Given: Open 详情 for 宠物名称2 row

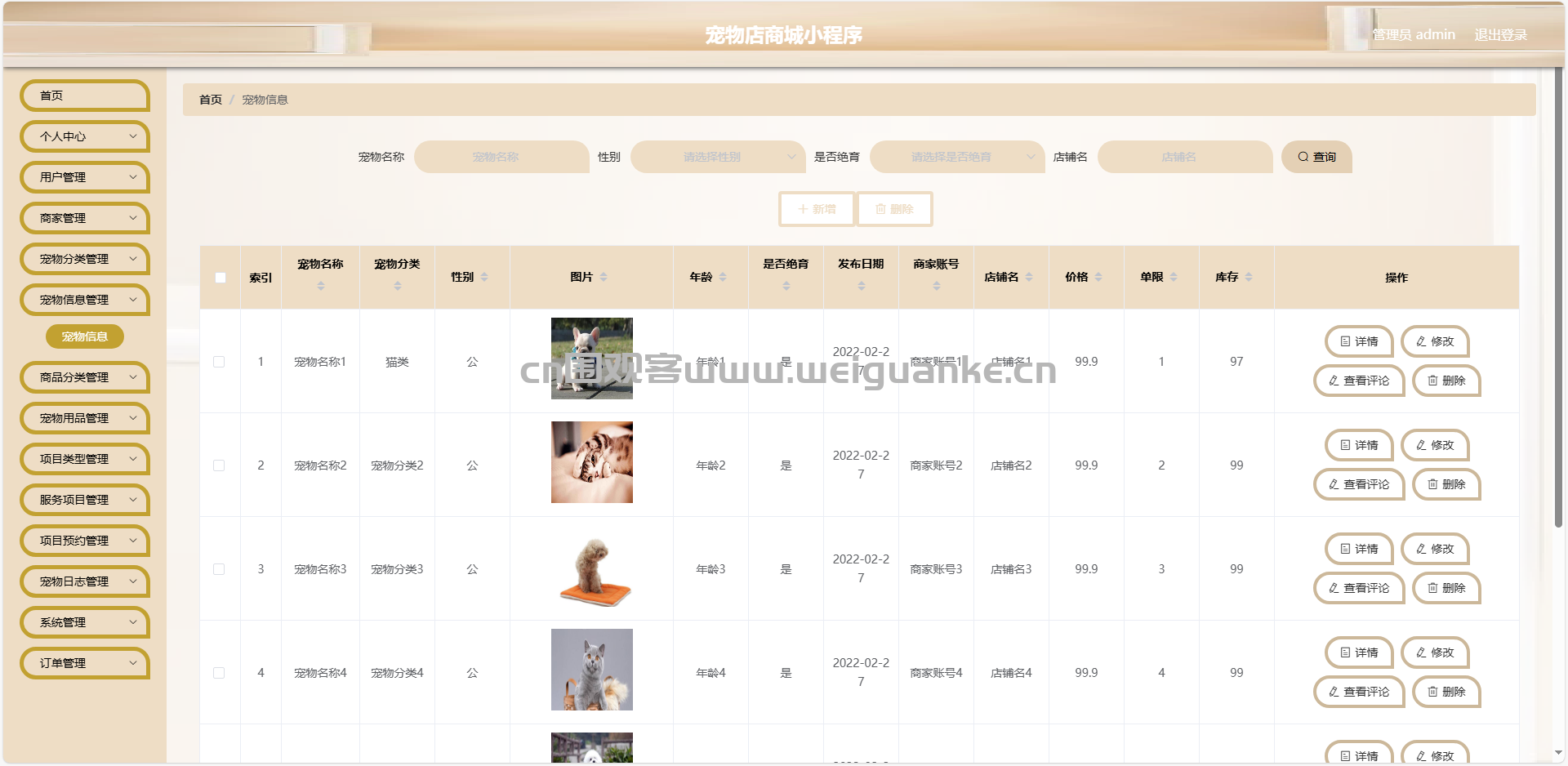Looking at the screenshot, I should pos(1359,445).
